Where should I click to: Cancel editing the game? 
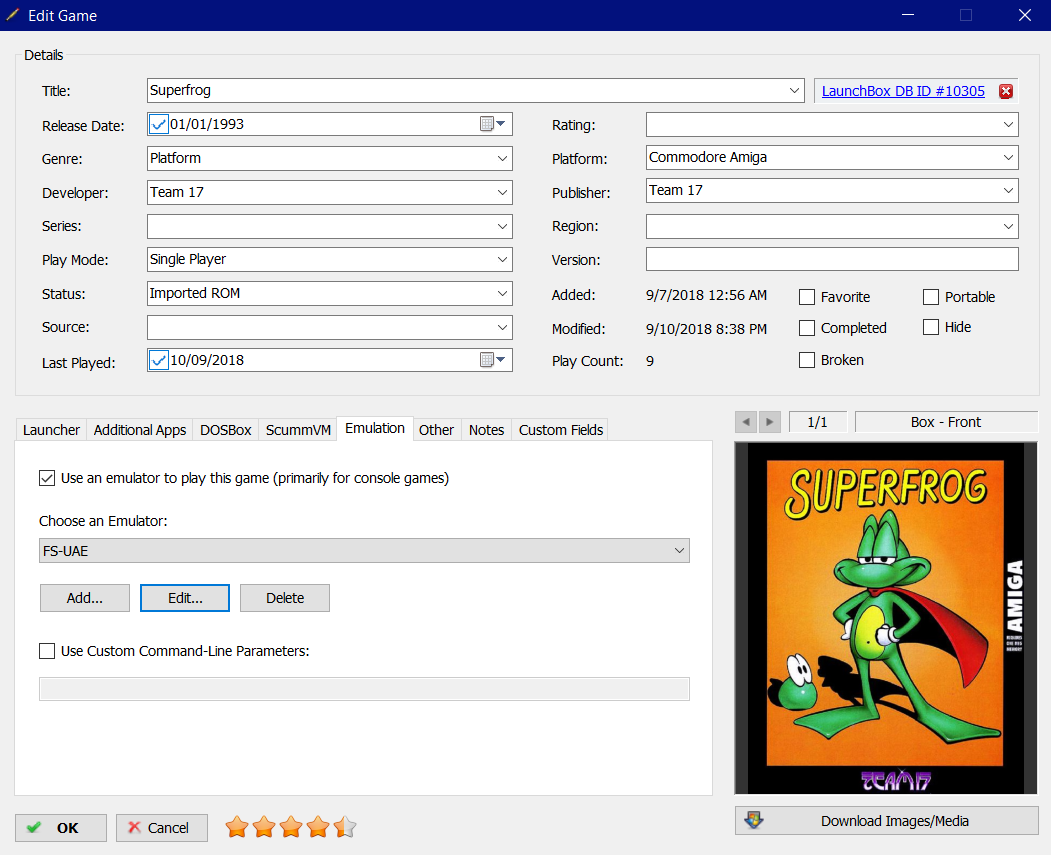pos(162,828)
